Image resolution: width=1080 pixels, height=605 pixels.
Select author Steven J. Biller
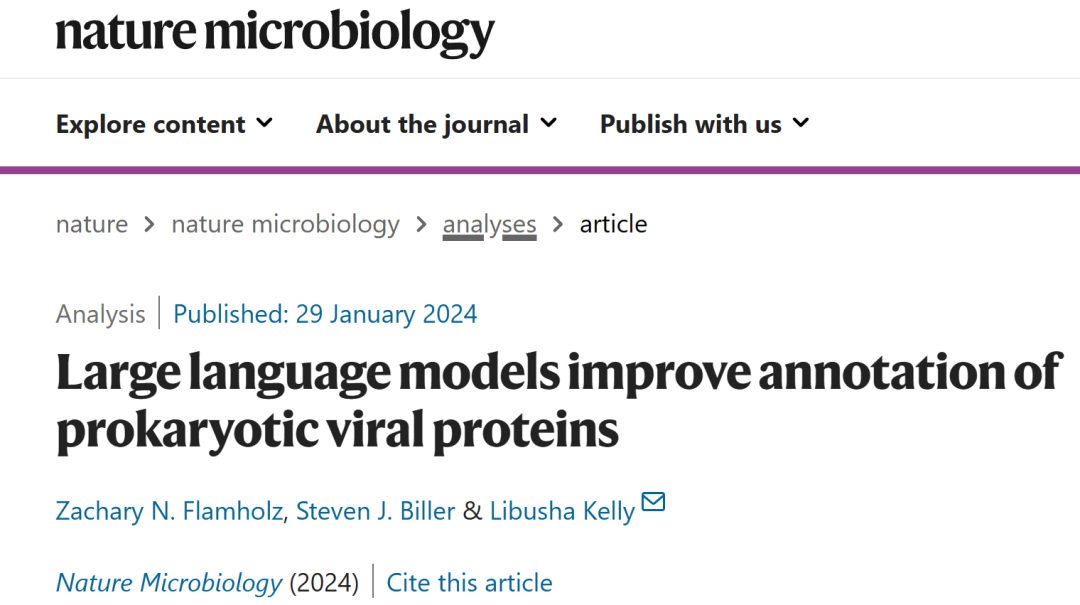click(375, 510)
